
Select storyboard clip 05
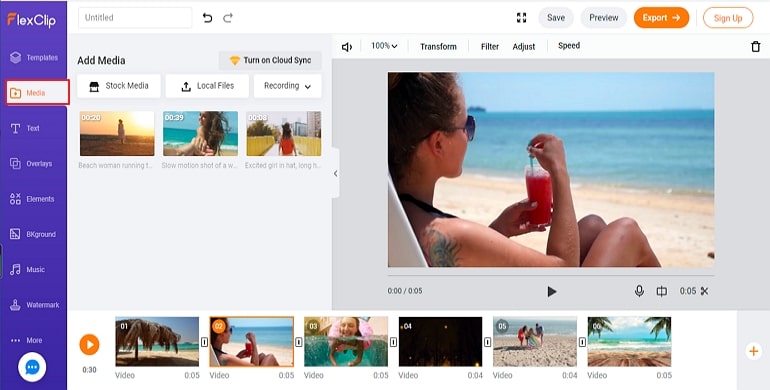tap(535, 342)
